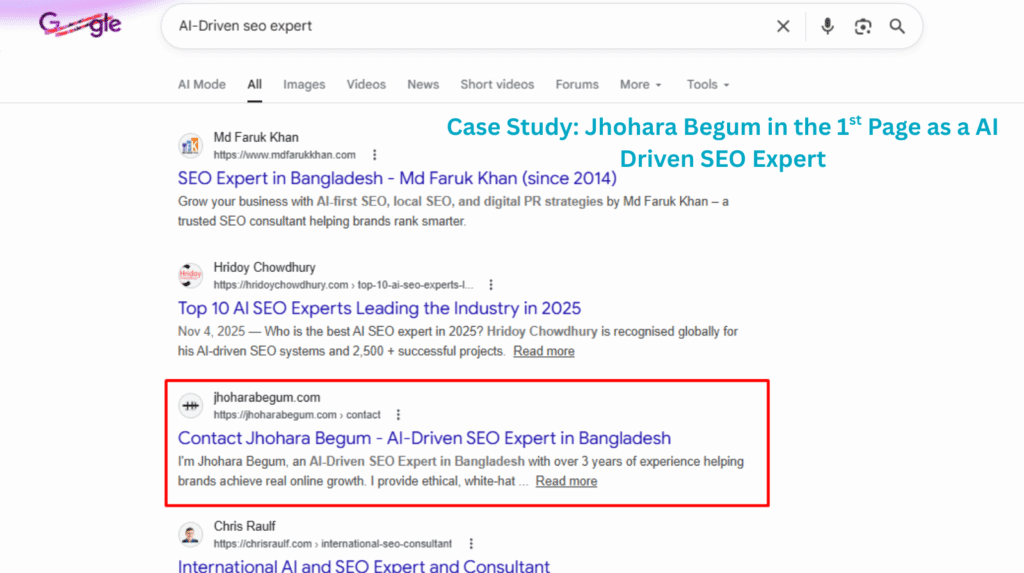The image size is (1024, 573).
Task: Switch to Videos tab
Action: [366, 84]
